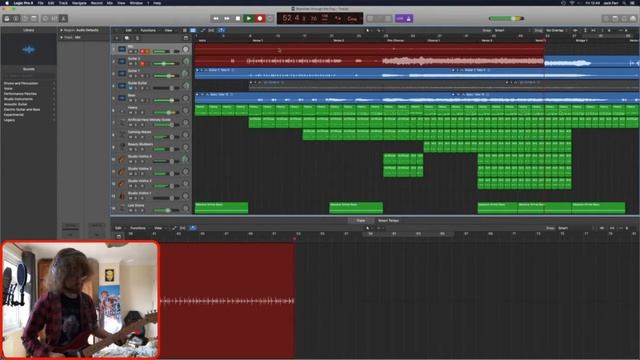
Task: Click the waveform zoom icon in Tracks area
Action: (575, 30)
